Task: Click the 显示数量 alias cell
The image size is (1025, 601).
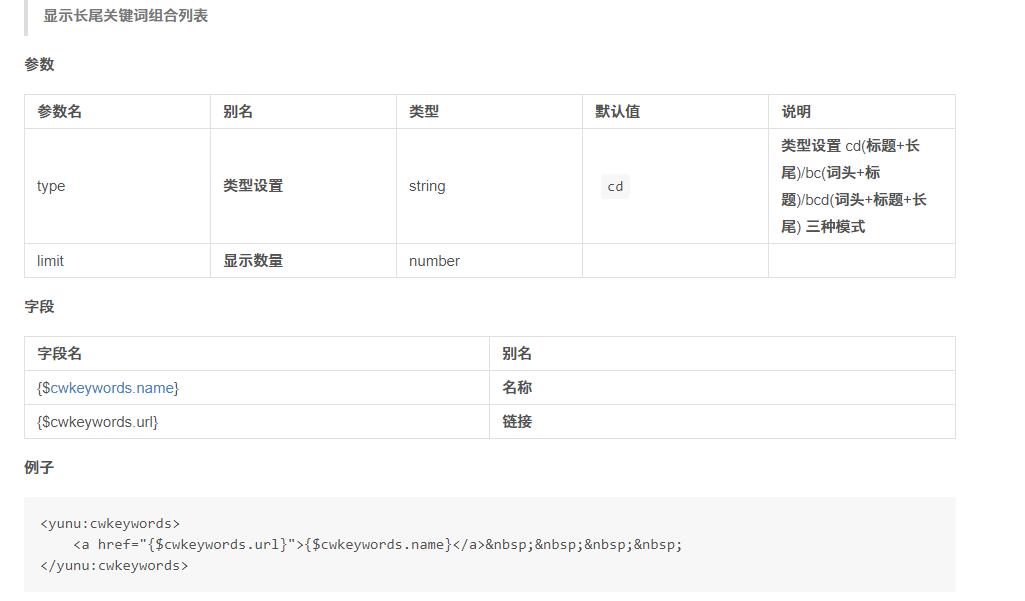Action: [x=250, y=261]
